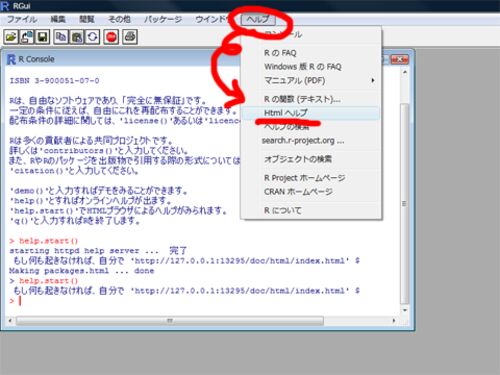Viewport: 500px width, 375px height.
Task: Click console horizontal scrollbar right arrow
Action: pos(394,321)
